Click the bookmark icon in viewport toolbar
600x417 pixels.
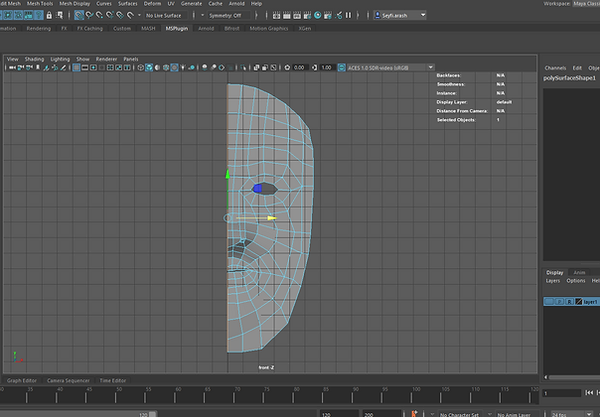38,68
